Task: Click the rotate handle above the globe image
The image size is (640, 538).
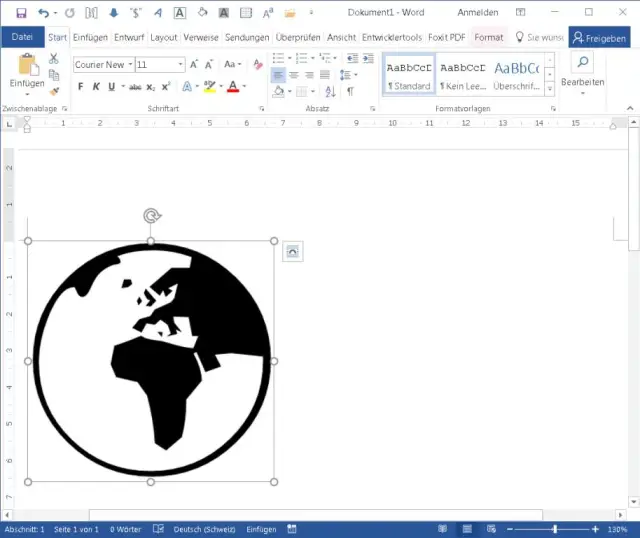Action: click(151, 216)
